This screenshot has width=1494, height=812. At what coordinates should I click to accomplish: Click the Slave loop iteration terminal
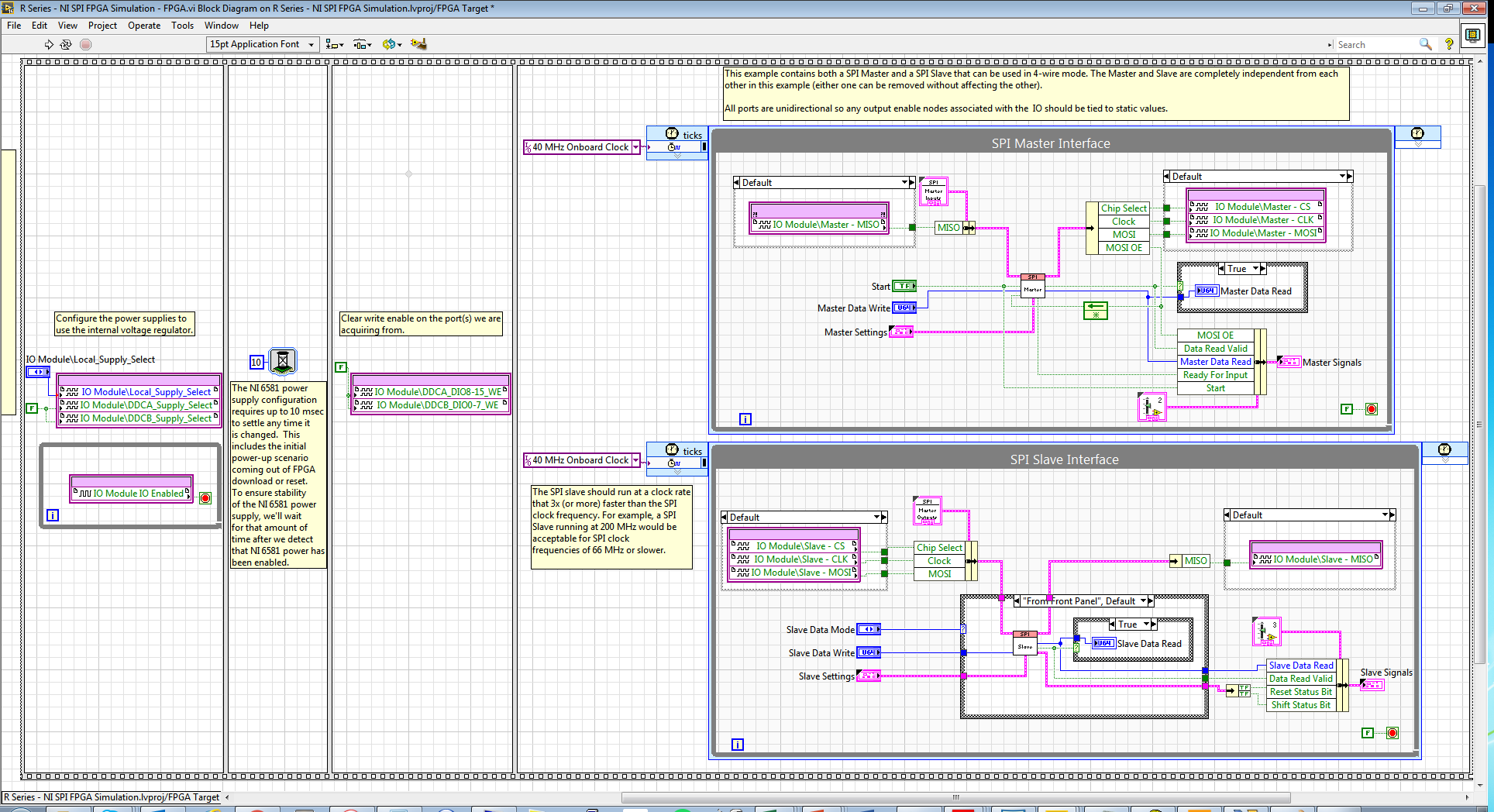(738, 745)
